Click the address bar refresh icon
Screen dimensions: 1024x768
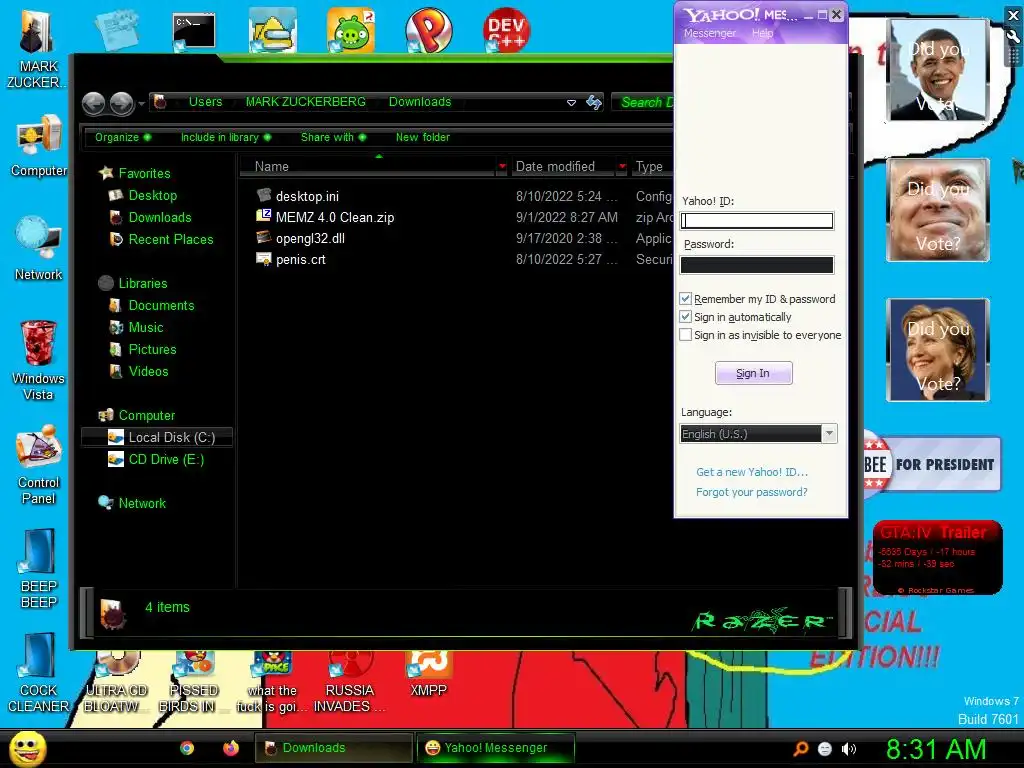click(594, 102)
